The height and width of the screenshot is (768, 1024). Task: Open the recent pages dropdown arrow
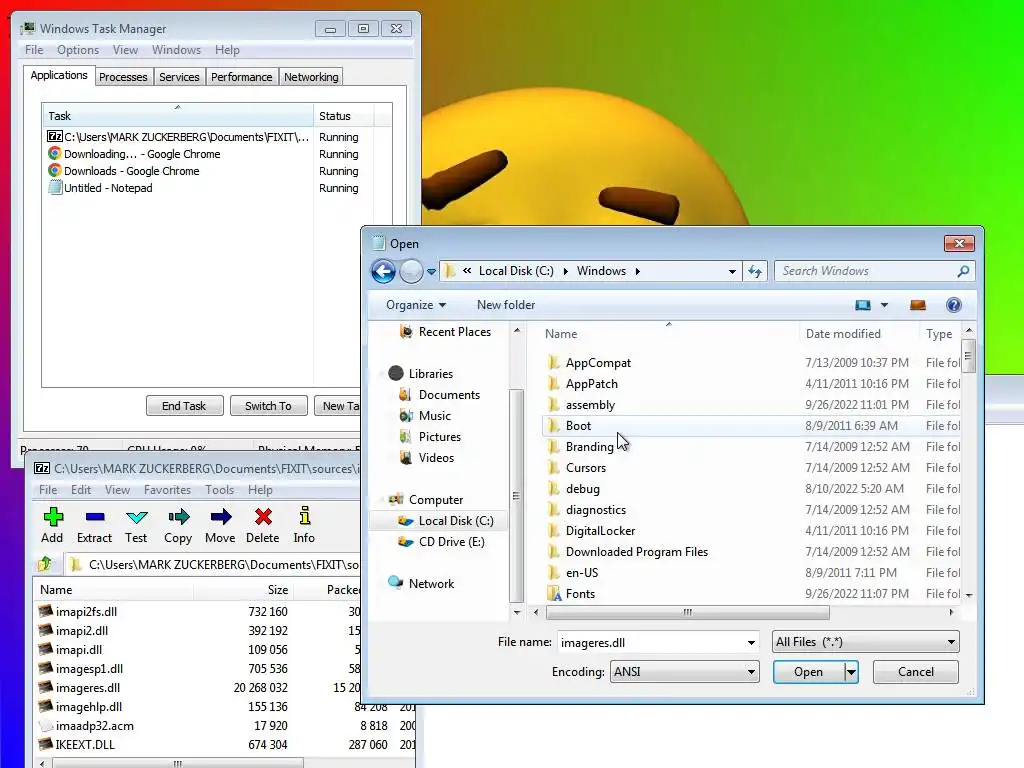point(431,272)
